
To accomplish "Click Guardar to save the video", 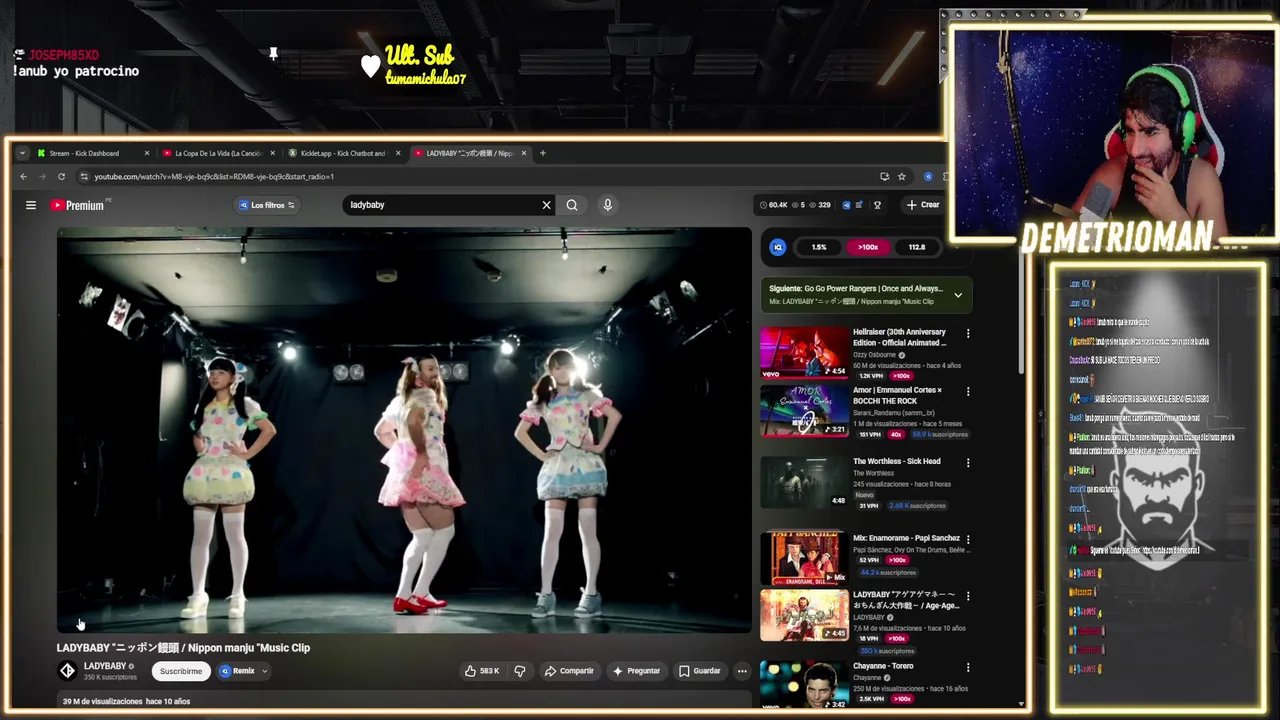I will click(699, 671).
